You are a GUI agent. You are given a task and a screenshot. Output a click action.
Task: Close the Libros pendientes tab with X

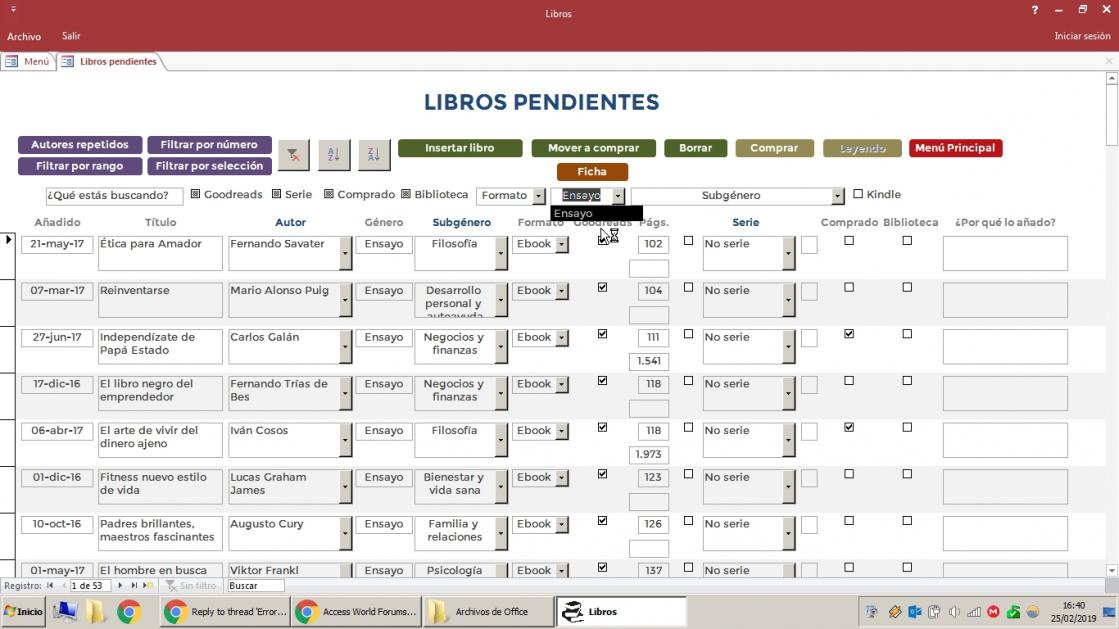pos(1109,61)
